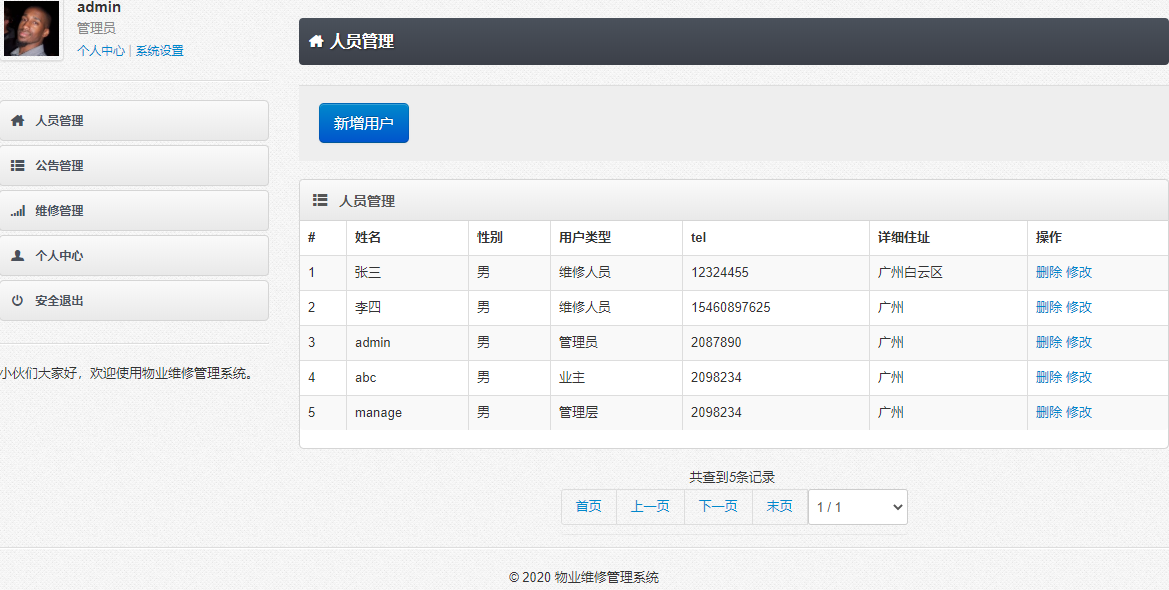Open the 系统设置 link under admin

[x=160, y=51]
